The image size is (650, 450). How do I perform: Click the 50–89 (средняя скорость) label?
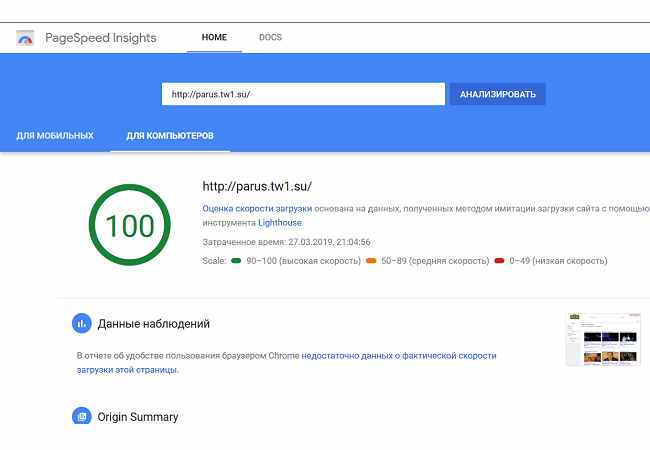pyautogui.click(x=435, y=261)
